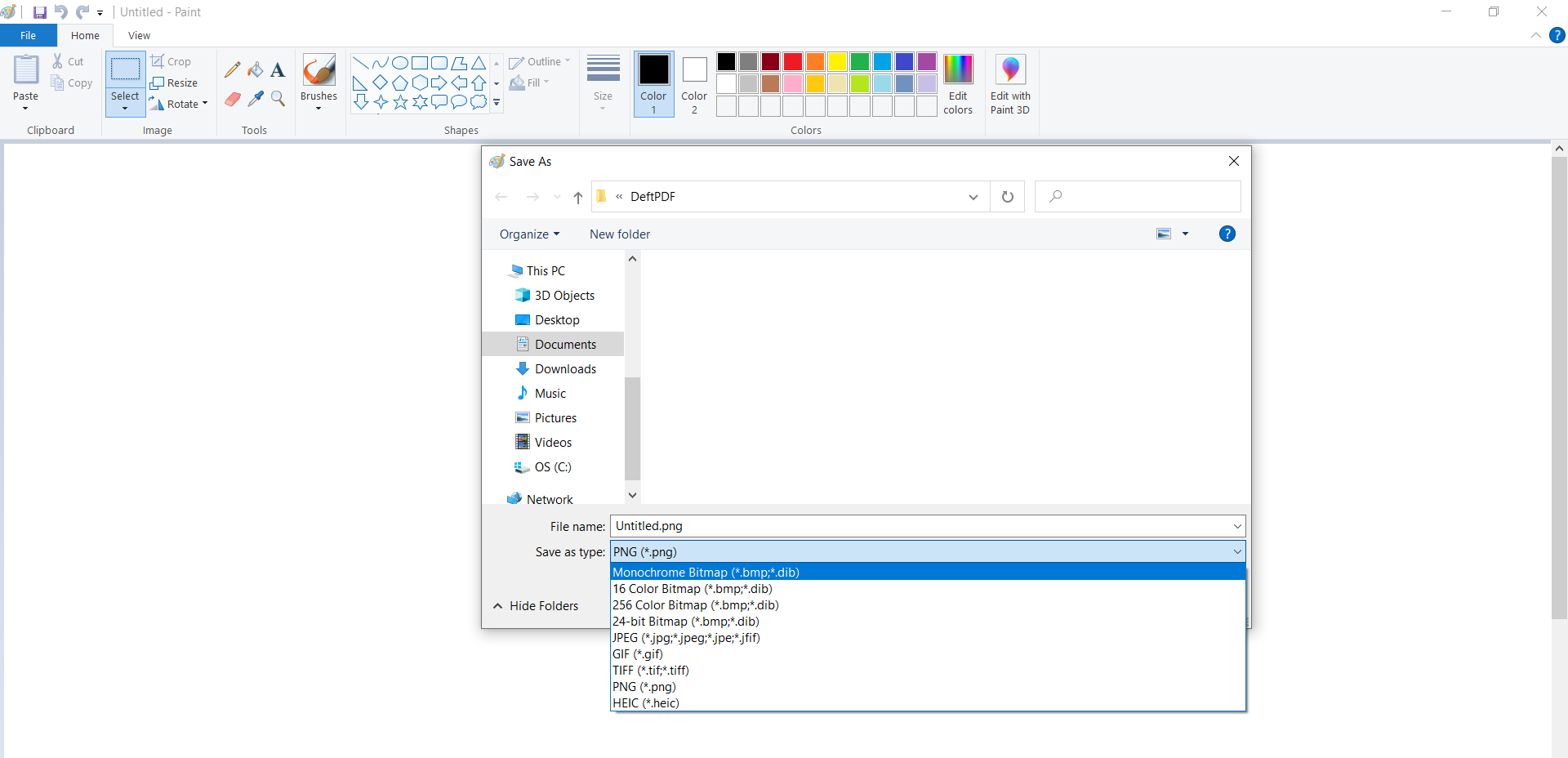Expand the Shapes gallery more arrow

[497, 103]
